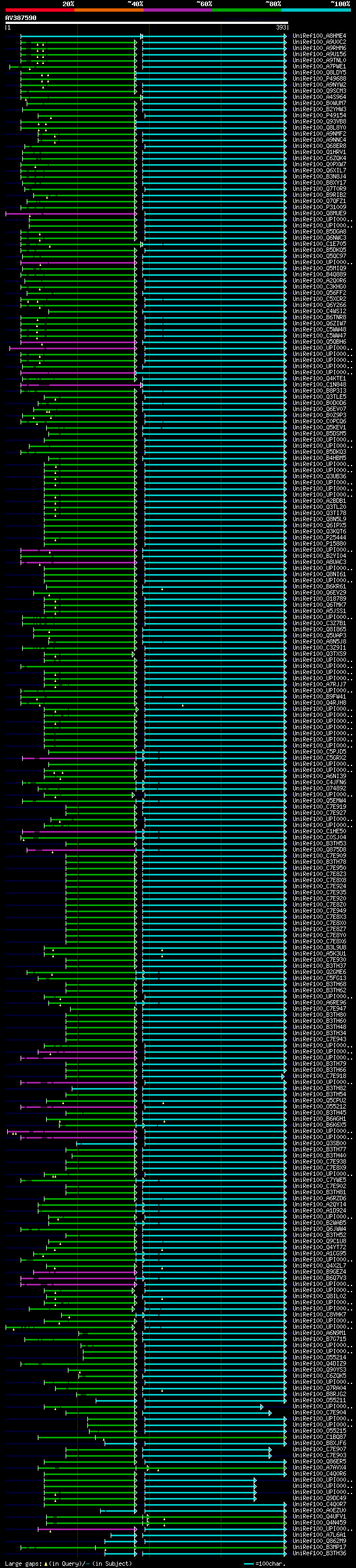Select hit label UniRef100_Q7T0R9
The width and height of the screenshot is (356, 1568).
coord(319,189)
